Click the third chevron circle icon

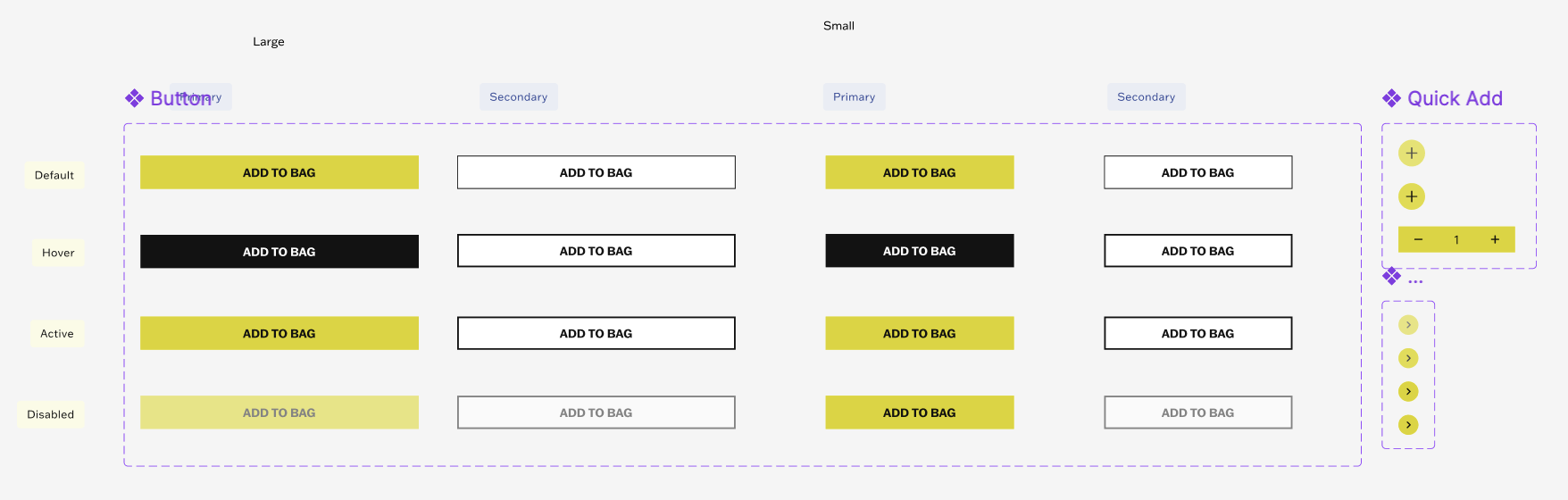1408,391
